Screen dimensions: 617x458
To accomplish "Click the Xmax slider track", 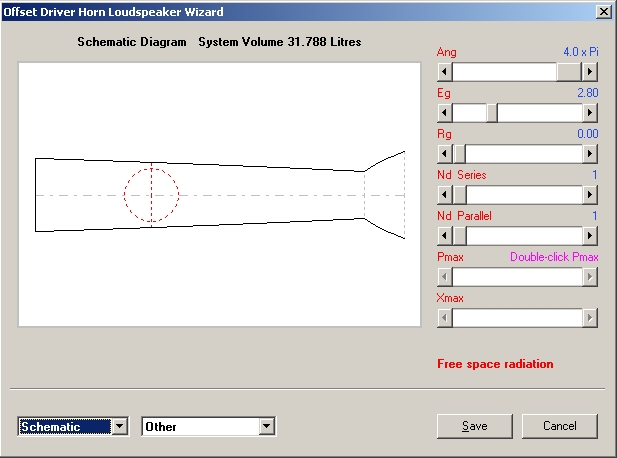I will coord(517,318).
